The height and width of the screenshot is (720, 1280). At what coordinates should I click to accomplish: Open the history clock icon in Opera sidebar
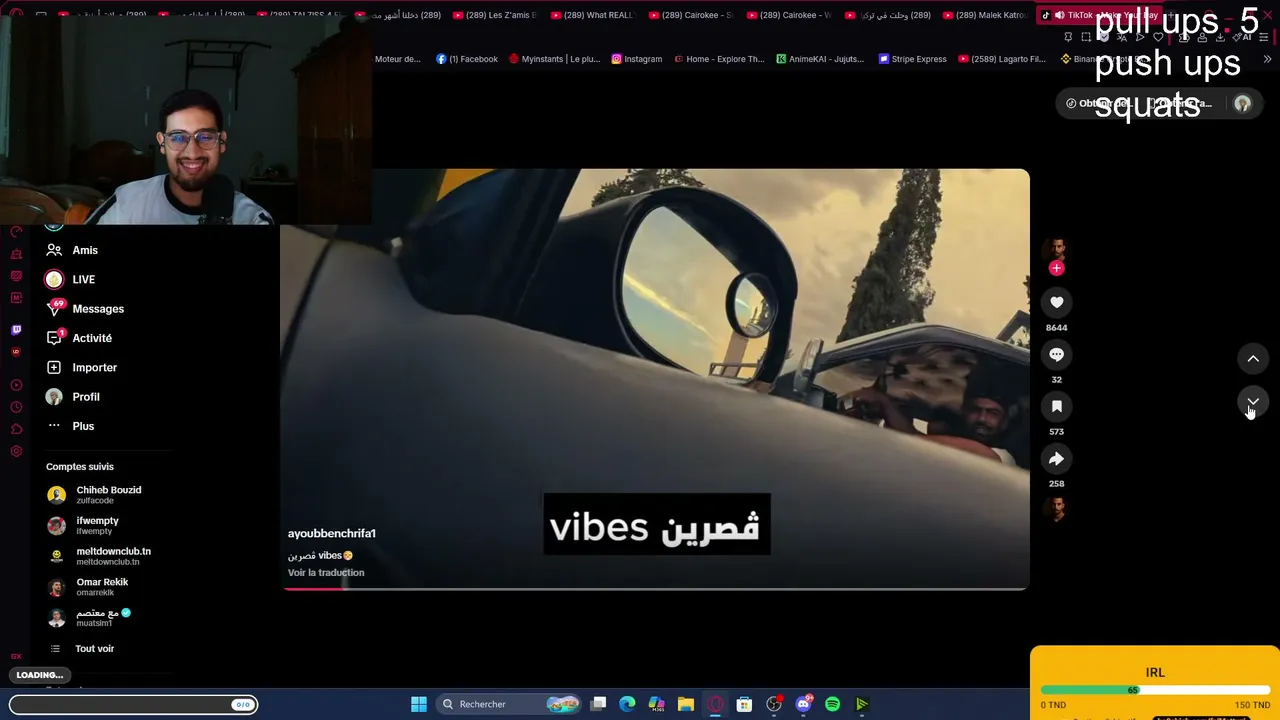tap(16, 407)
